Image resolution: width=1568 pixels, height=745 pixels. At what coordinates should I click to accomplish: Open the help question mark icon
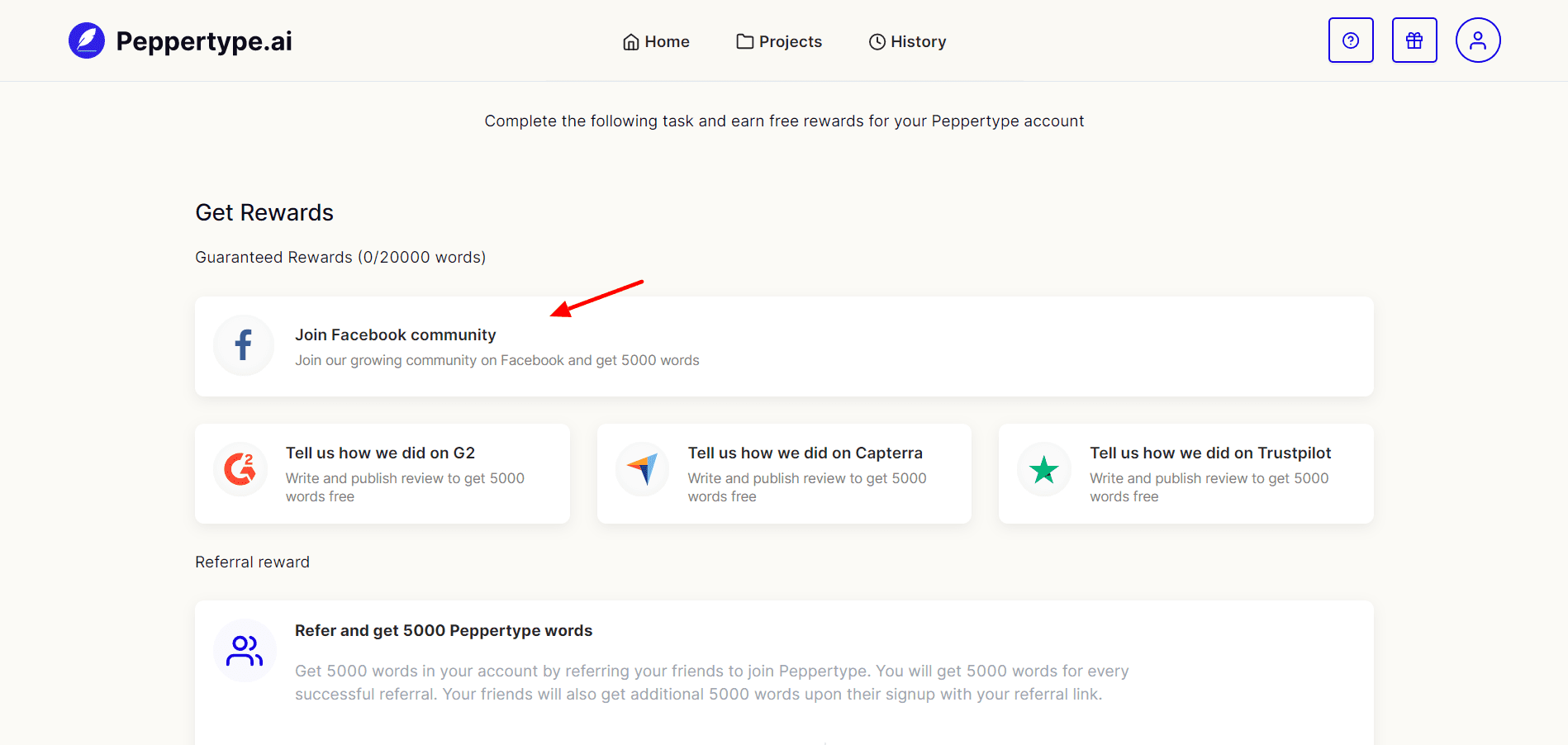click(1351, 40)
